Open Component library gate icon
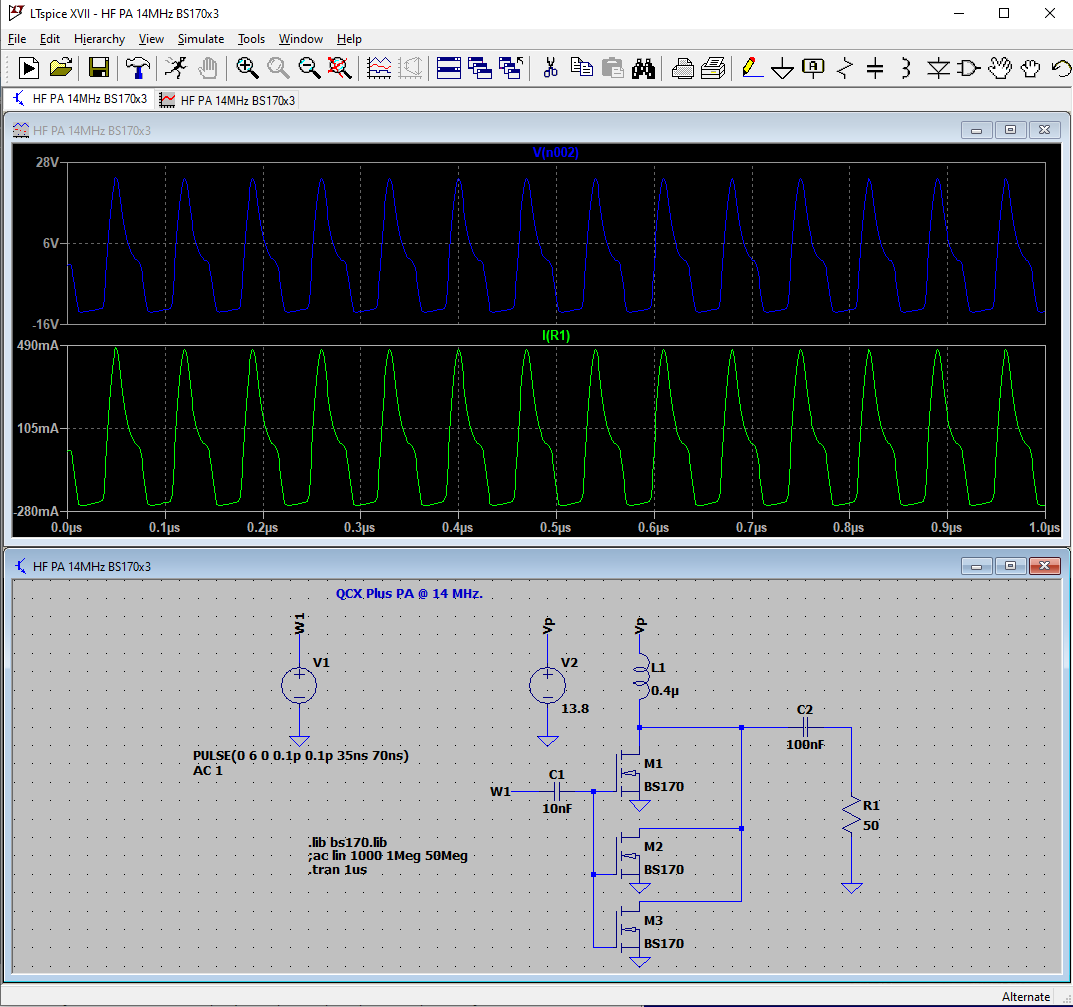Screen dimensions: 1073x1007 coord(968,68)
